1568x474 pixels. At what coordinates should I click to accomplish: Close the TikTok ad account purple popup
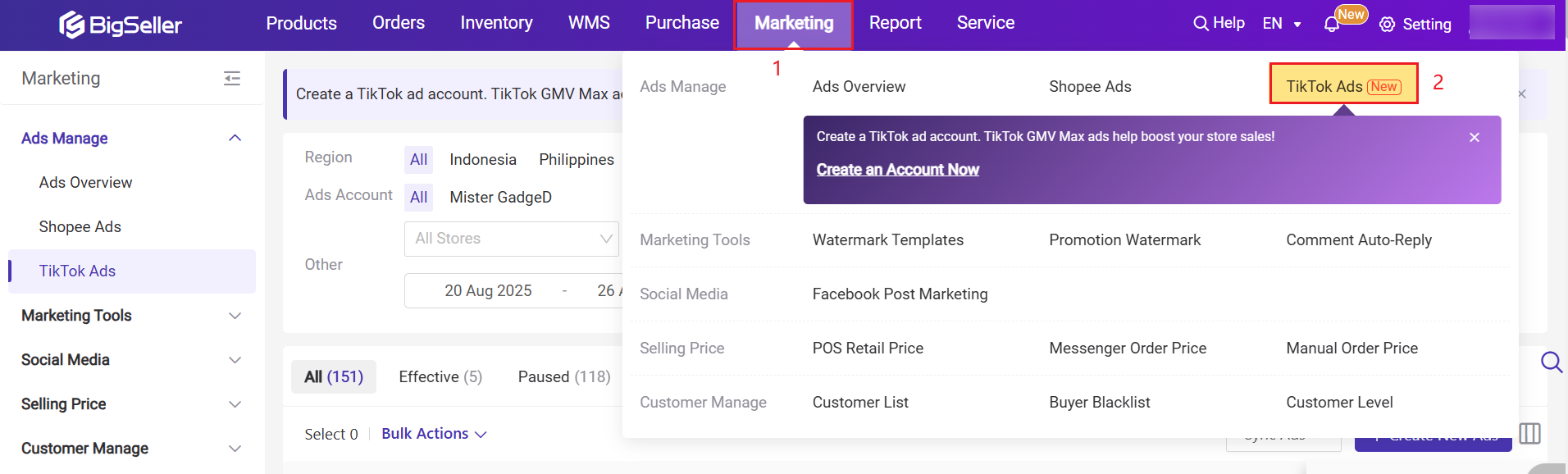[x=1475, y=137]
